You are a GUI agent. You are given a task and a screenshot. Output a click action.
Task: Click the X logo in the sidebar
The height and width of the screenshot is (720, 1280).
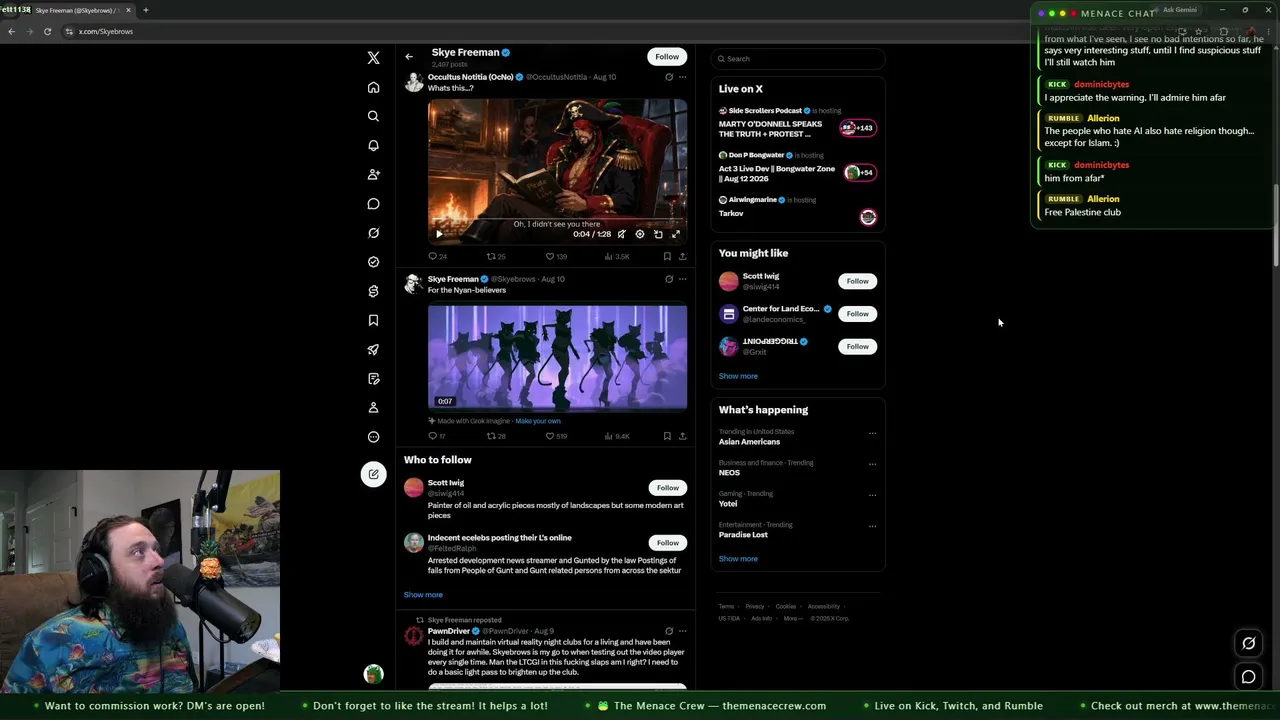point(373,58)
